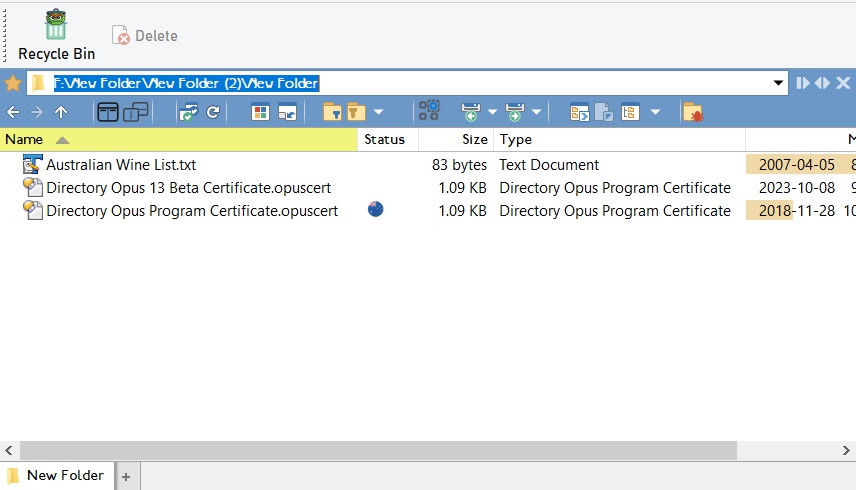856x490 pixels.
Task: Click the window with blue arrow icon
Action: (x=287, y=112)
